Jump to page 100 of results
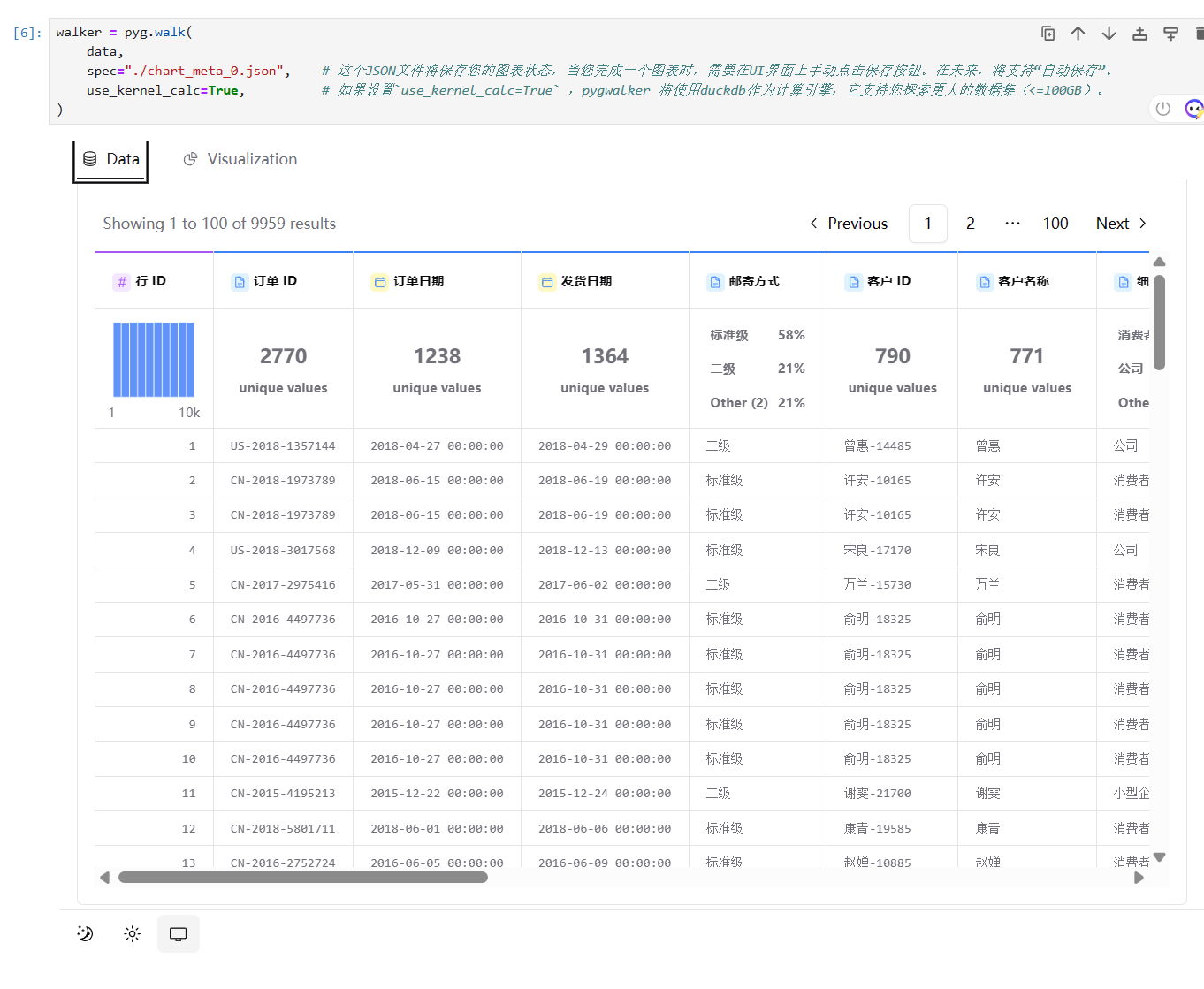1204x989 pixels. point(1055,224)
